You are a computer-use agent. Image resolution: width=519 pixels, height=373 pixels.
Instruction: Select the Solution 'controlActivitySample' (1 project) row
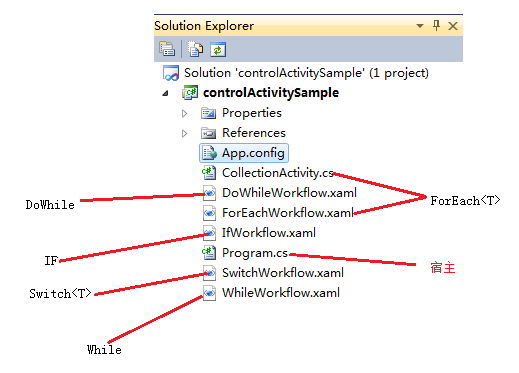(x=306, y=73)
